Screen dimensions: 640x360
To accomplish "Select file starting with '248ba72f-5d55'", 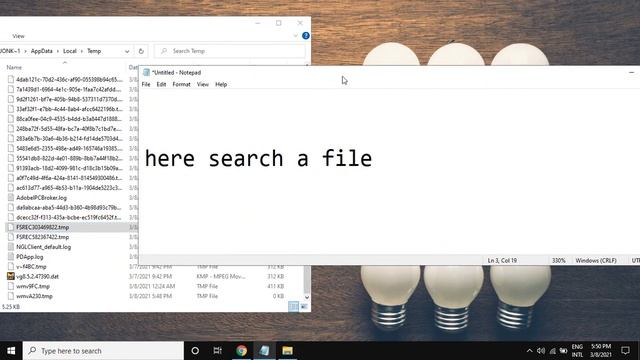I will pyautogui.click(x=69, y=129).
